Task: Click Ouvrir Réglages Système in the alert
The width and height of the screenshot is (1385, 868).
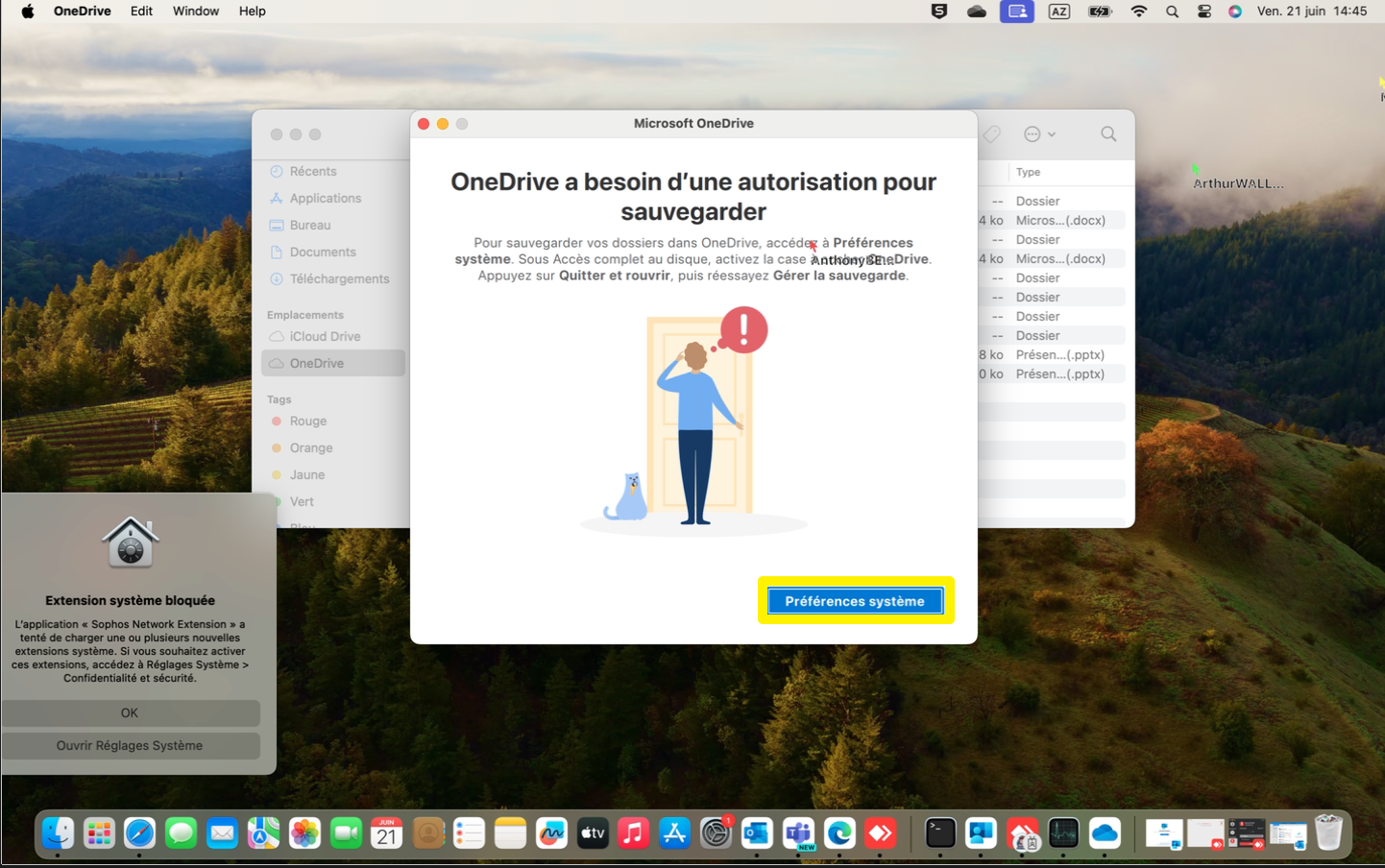Action: pos(130,745)
